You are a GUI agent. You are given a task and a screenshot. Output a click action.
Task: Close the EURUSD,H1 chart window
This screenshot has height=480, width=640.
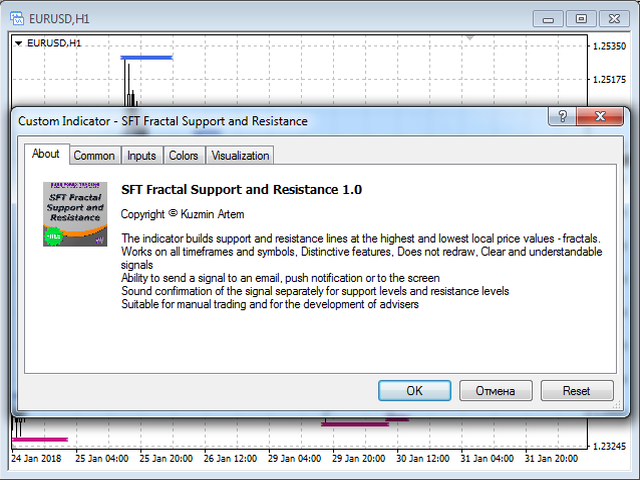coord(614,19)
